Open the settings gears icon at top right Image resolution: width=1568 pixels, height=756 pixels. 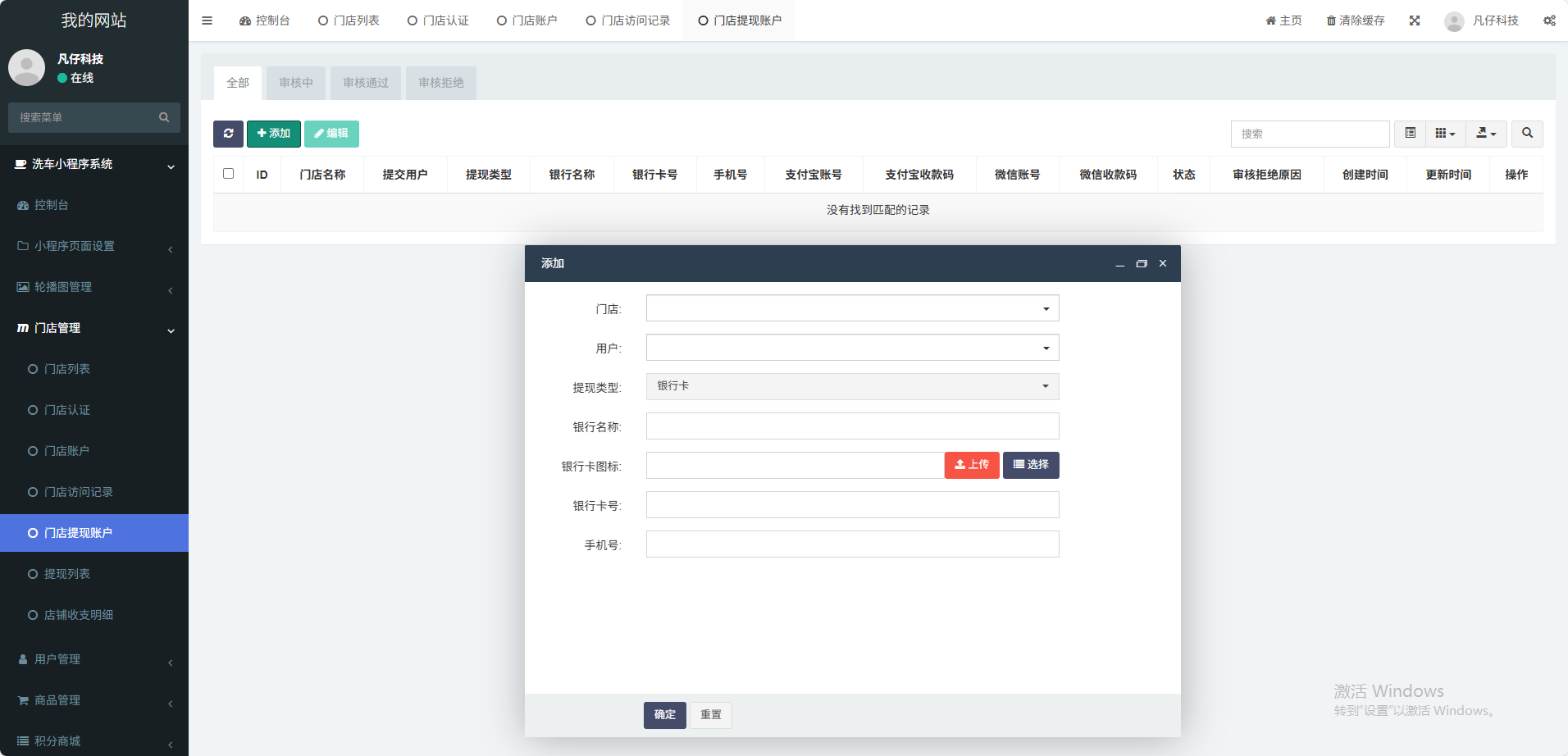coord(1549,20)
